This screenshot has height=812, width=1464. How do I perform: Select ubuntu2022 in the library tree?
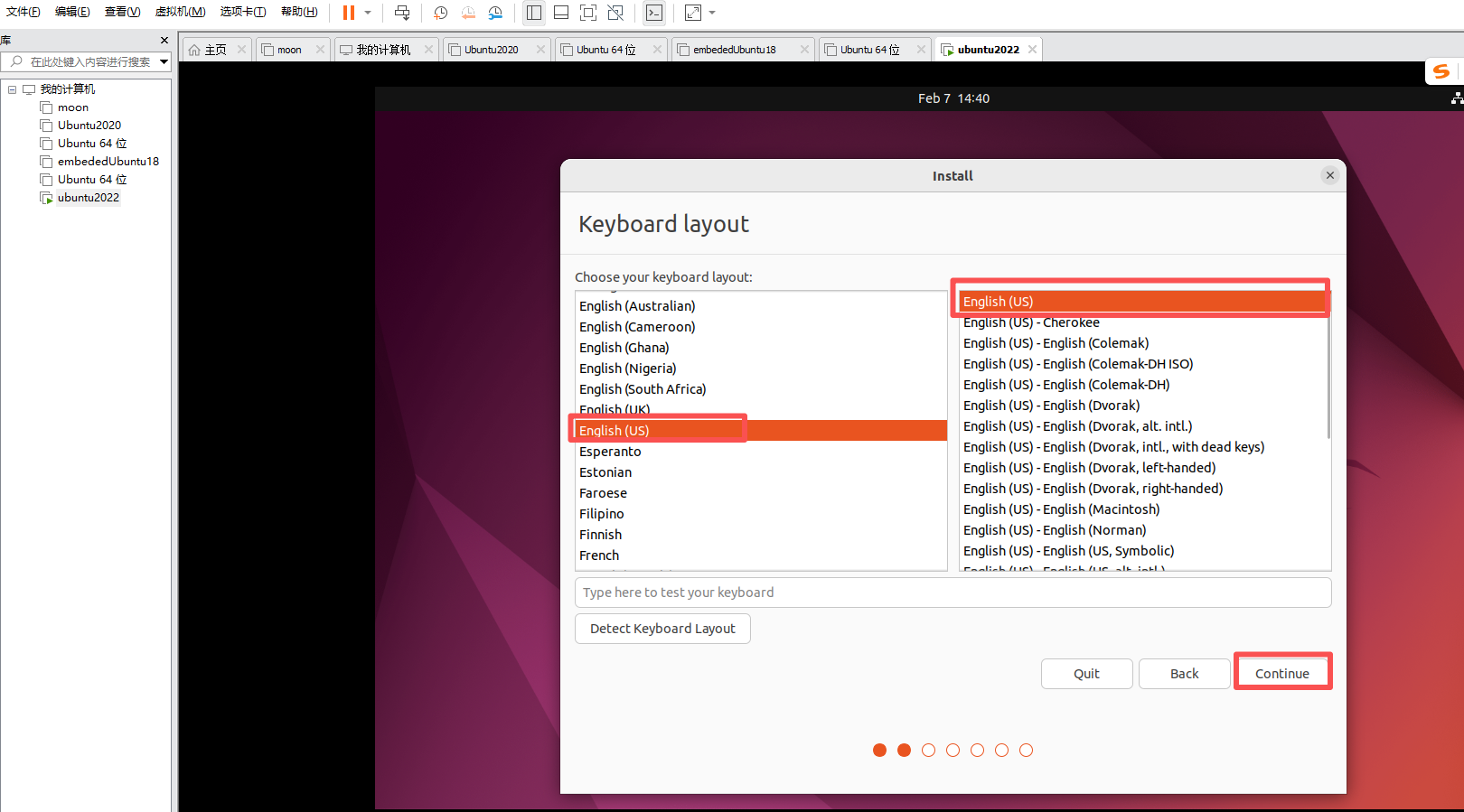[x=89, y=198]
